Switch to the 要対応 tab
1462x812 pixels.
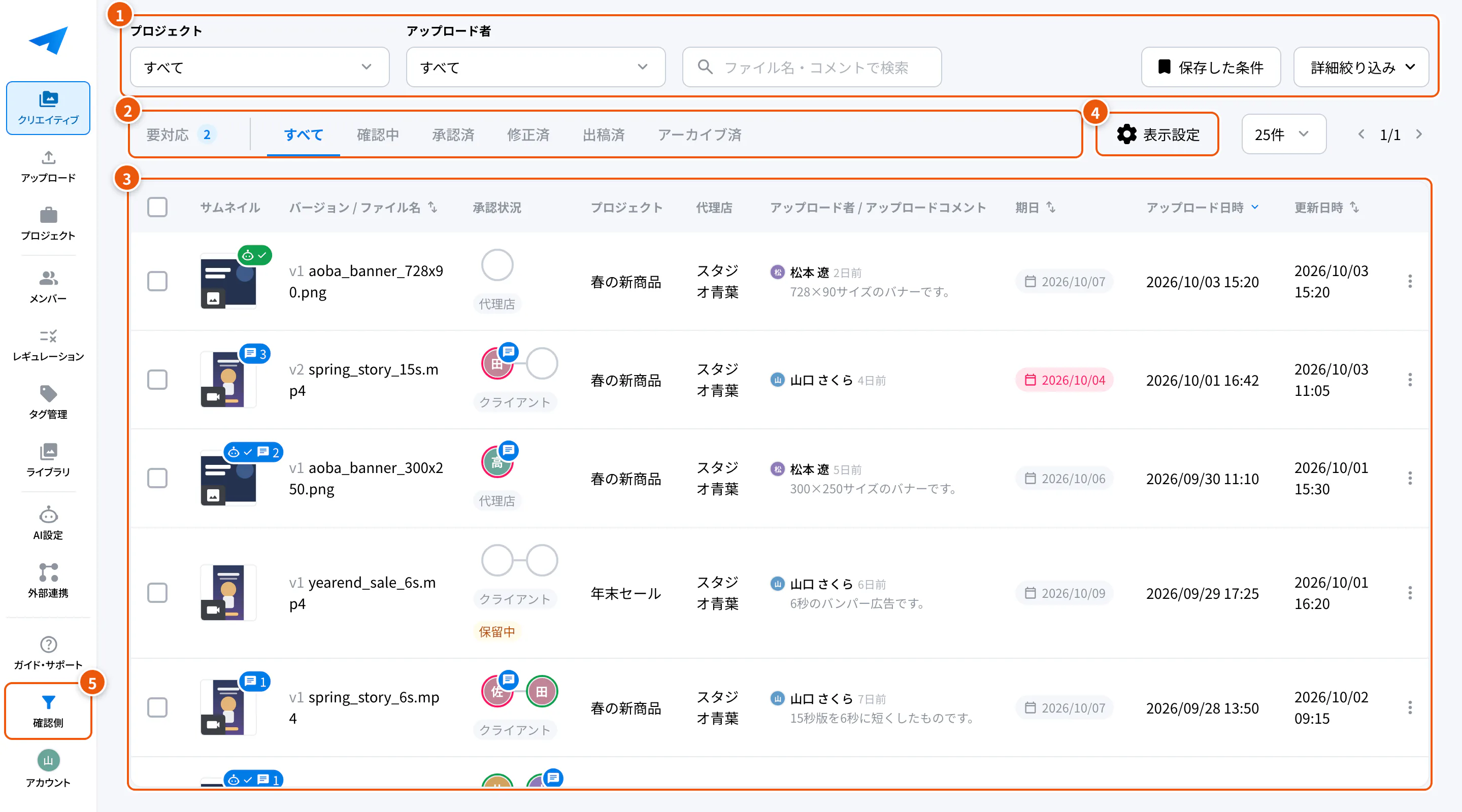[181, 134]
